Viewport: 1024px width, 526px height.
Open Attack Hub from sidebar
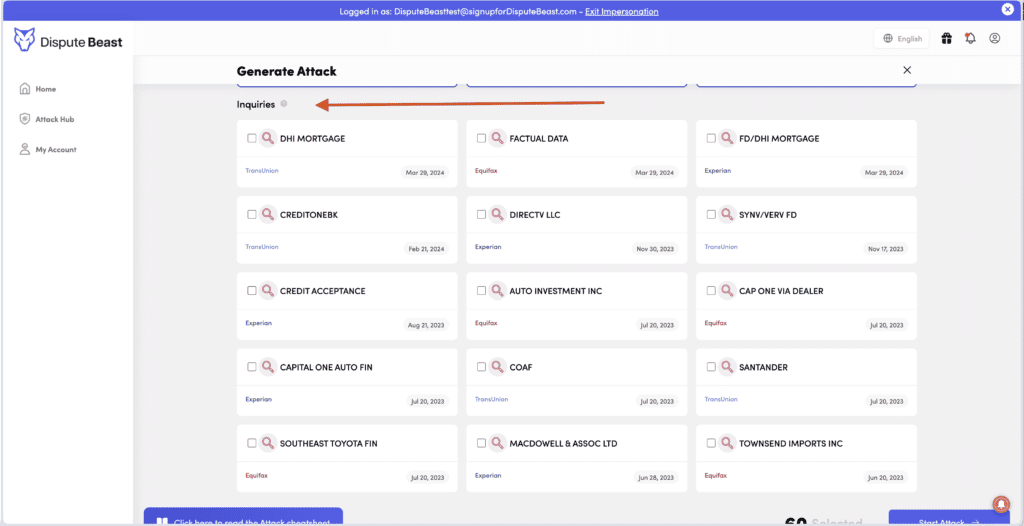54,119
